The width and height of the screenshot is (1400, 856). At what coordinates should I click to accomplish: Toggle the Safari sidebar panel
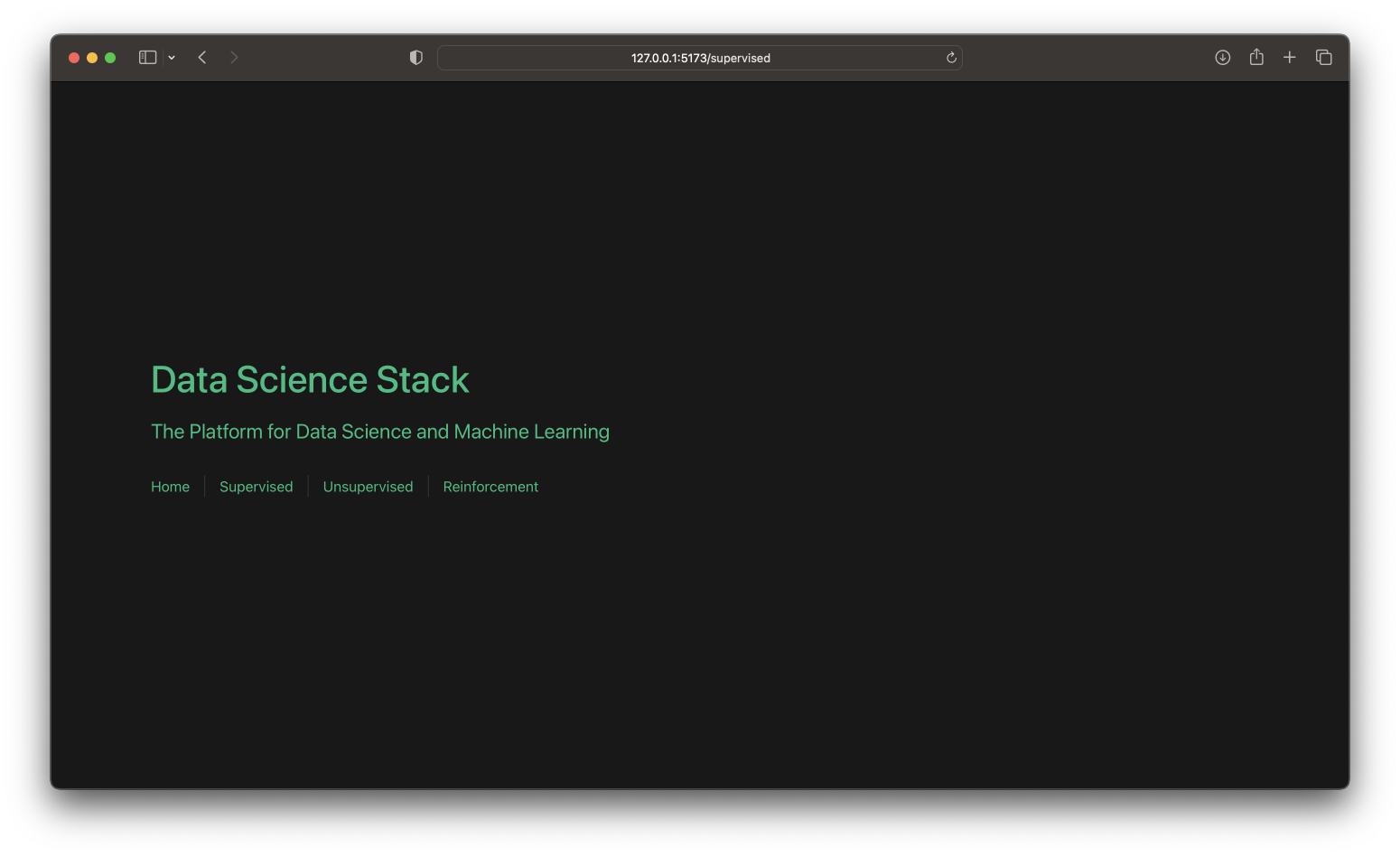point(147,58)
